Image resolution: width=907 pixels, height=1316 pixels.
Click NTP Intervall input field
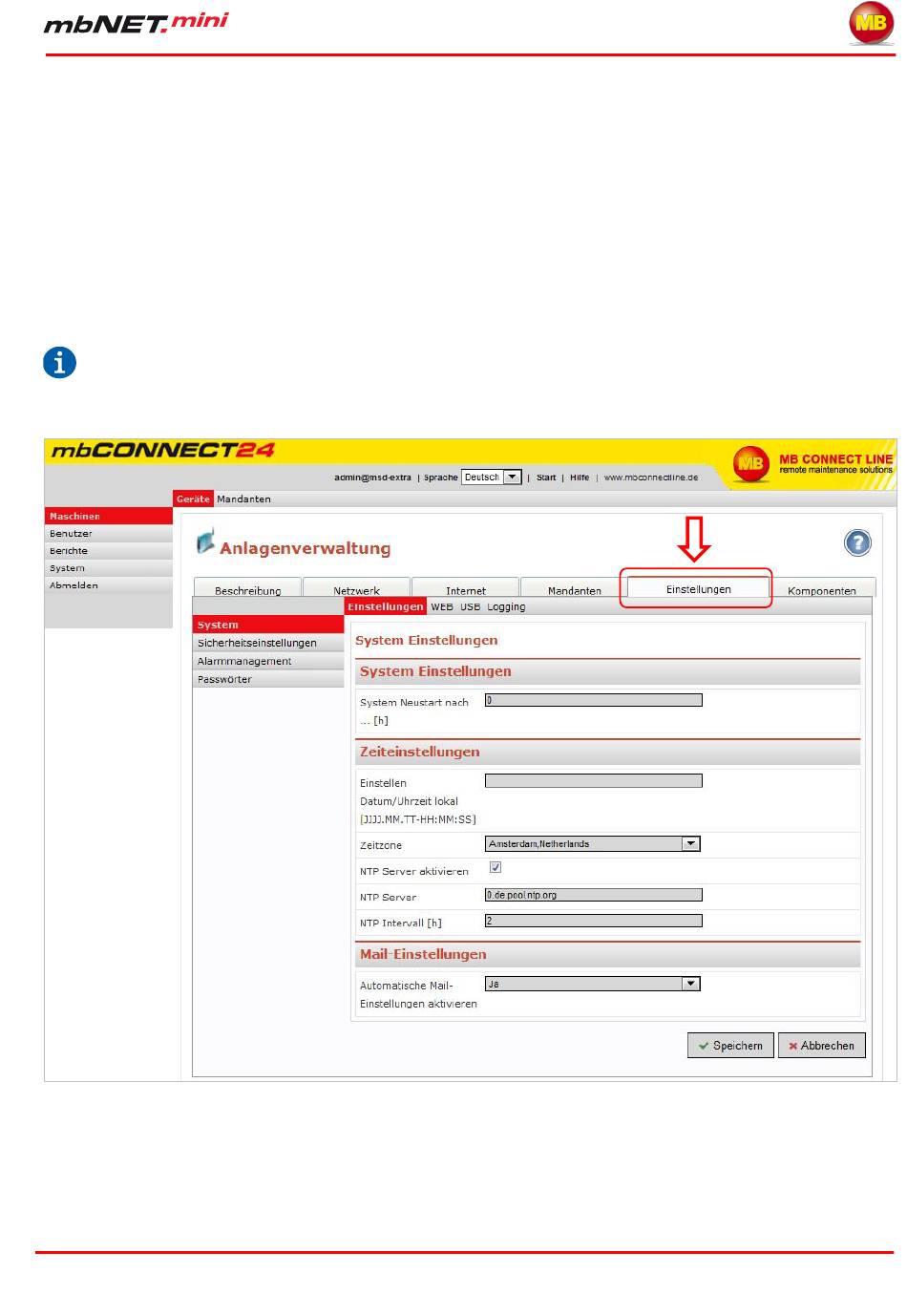(594, 921)
